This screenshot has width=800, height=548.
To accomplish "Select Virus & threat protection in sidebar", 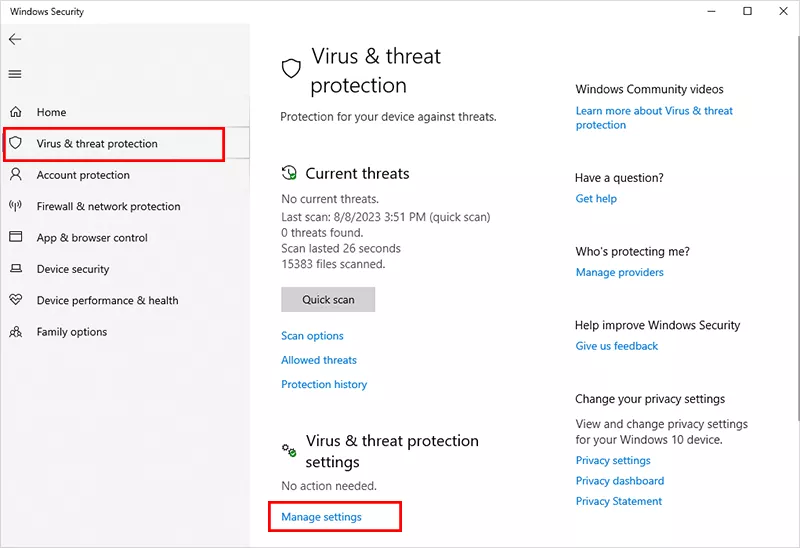I will [97, 144].
